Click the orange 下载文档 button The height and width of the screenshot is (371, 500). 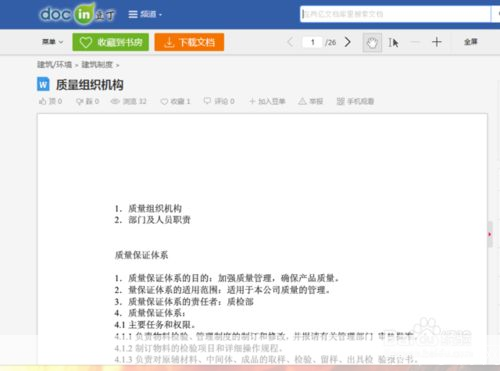click(189, 42)
